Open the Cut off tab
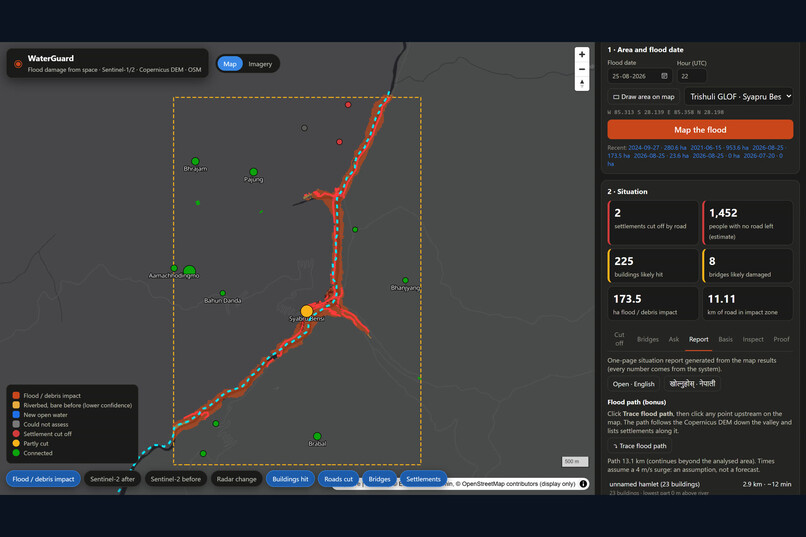This screenshot has width=806, height=537. coord(619,339)
